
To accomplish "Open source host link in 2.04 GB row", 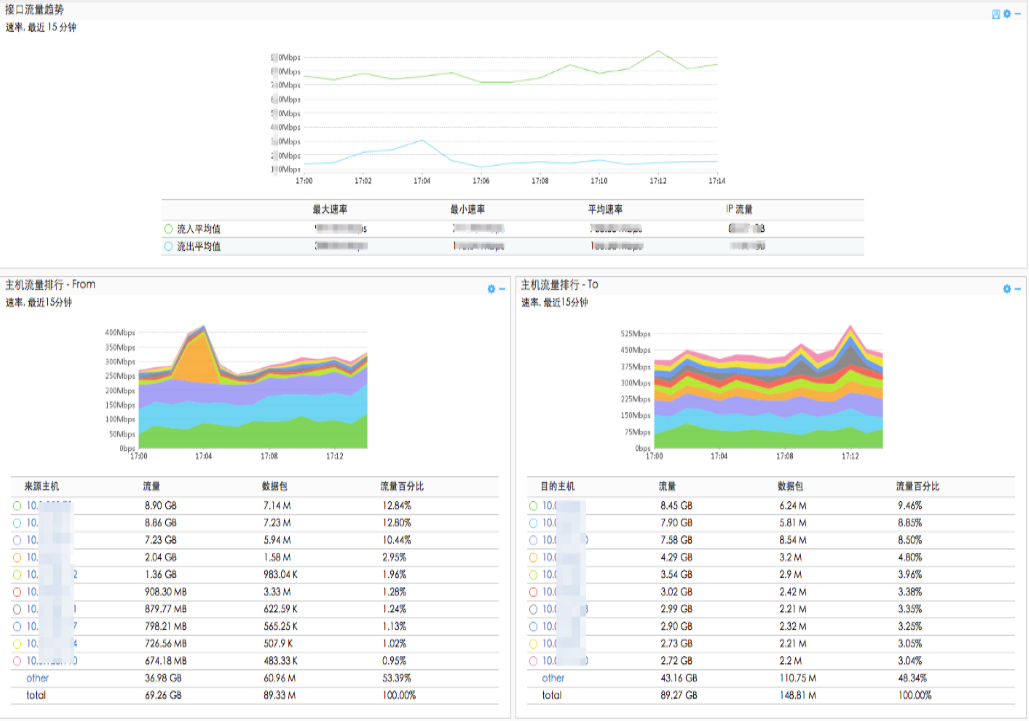I will click(x=49, y=558).
